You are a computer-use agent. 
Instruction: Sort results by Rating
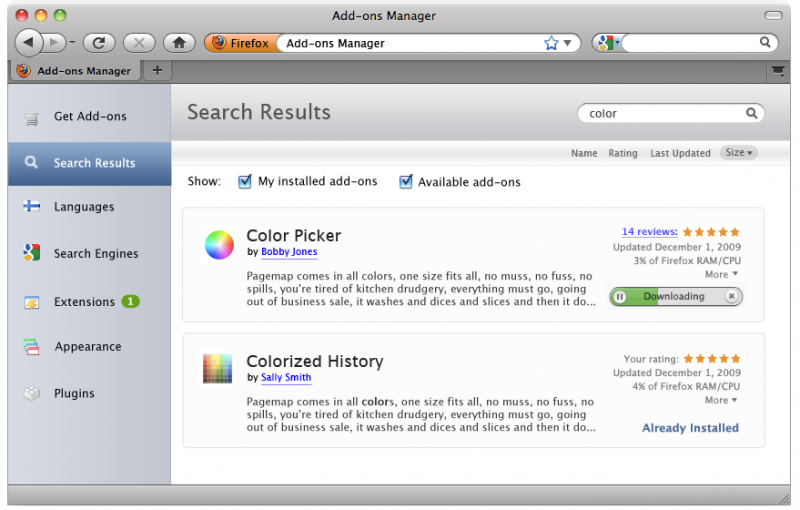coord(623,153)
